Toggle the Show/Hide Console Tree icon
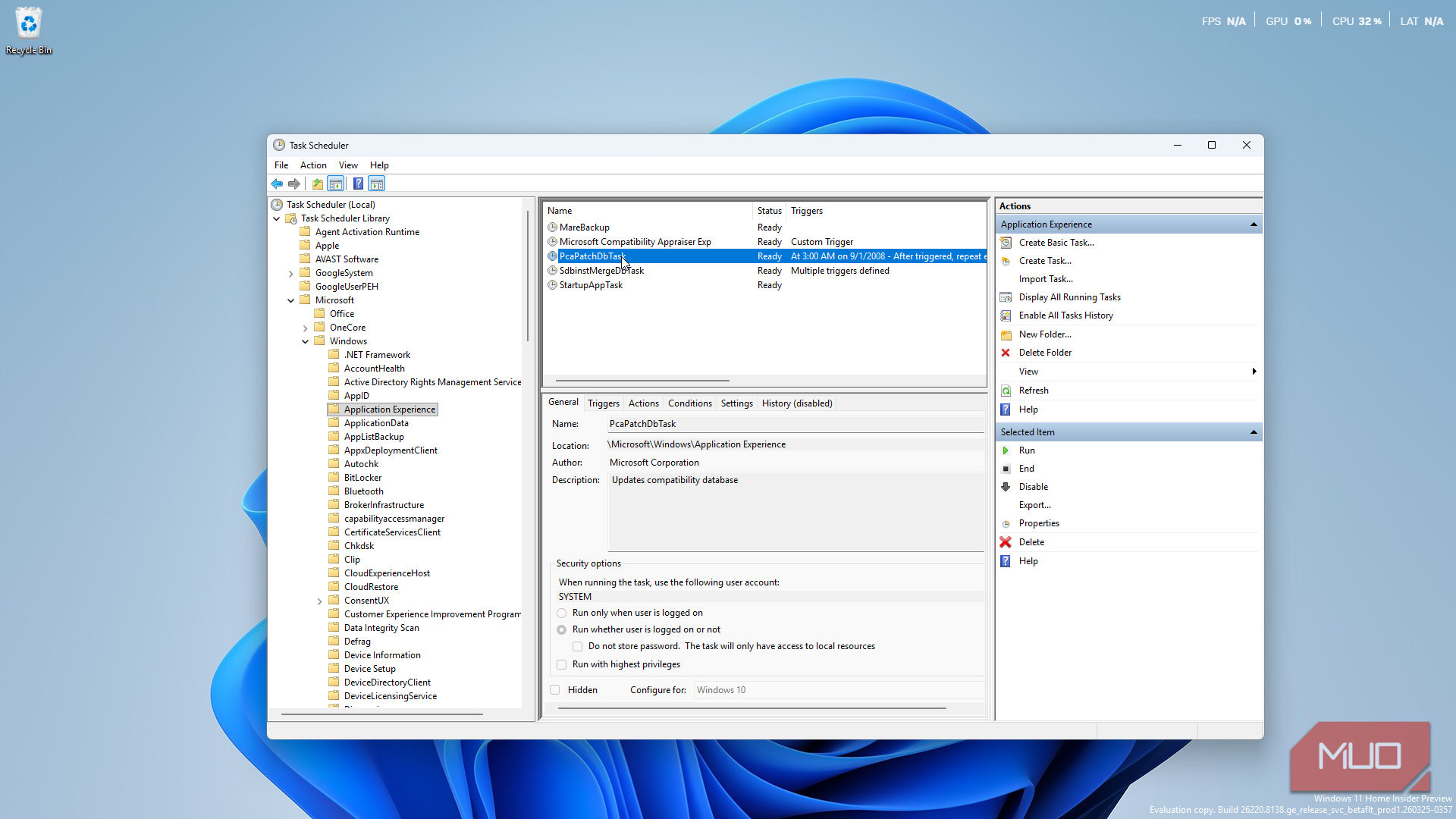The image size is (1456, 819). click(336, 184)
